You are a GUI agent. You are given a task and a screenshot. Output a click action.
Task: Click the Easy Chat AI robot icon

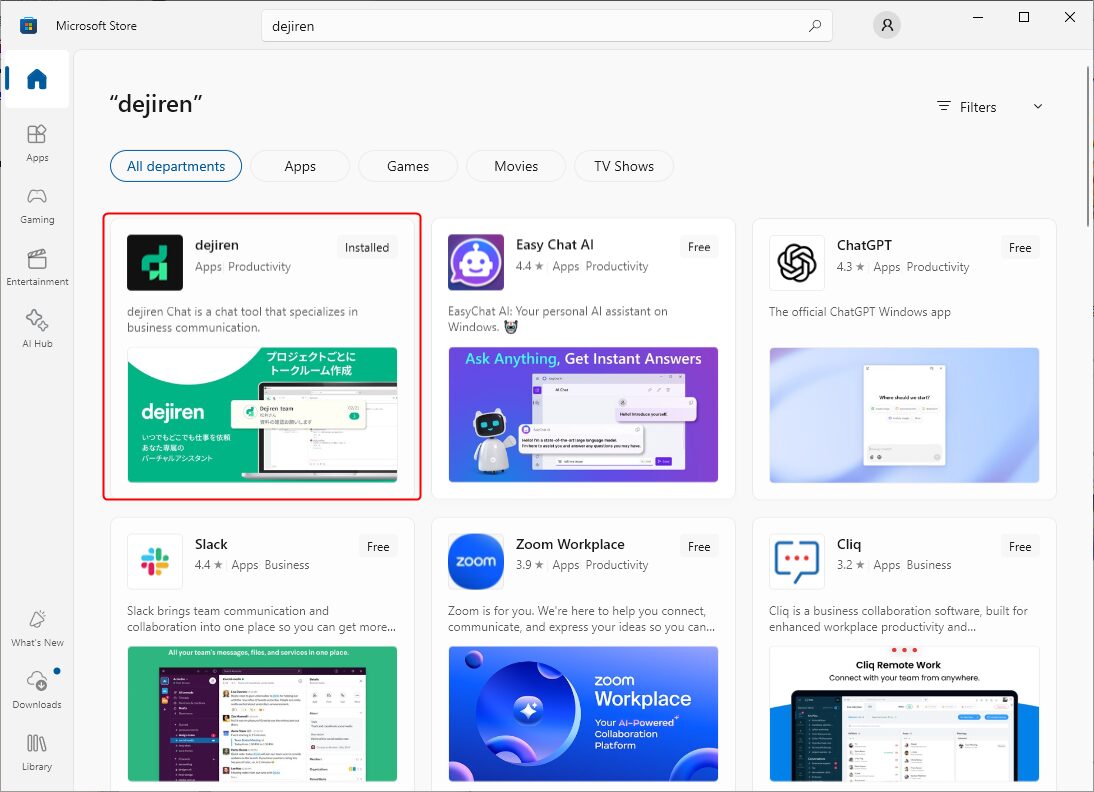coord(476,262)
